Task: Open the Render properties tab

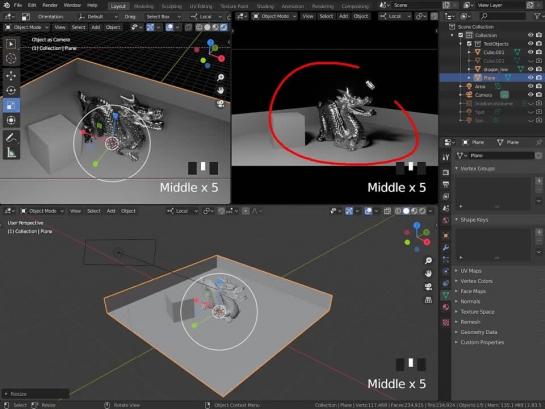Action: [x=446, y=173]
